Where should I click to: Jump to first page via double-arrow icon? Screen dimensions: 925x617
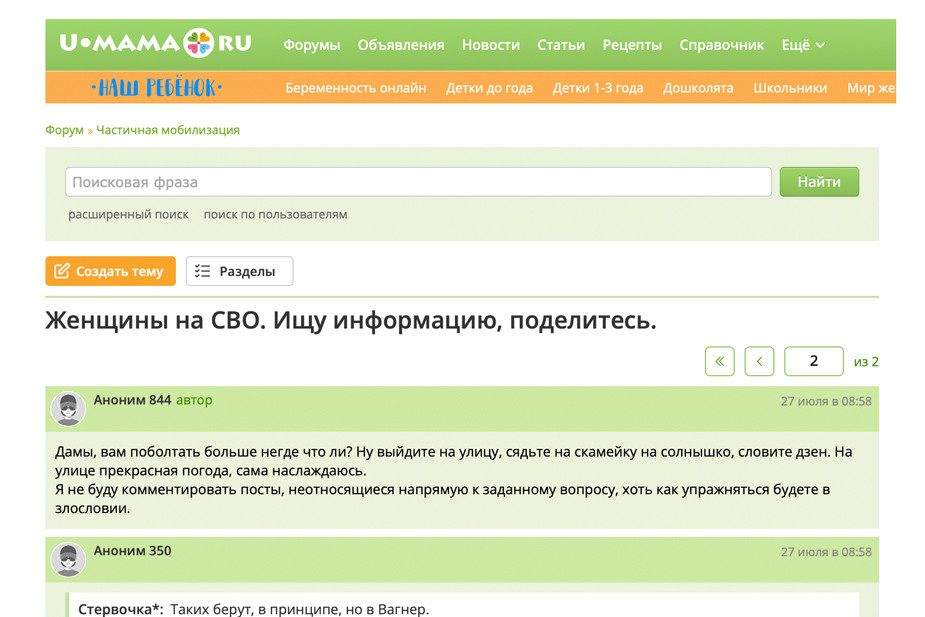719,361
